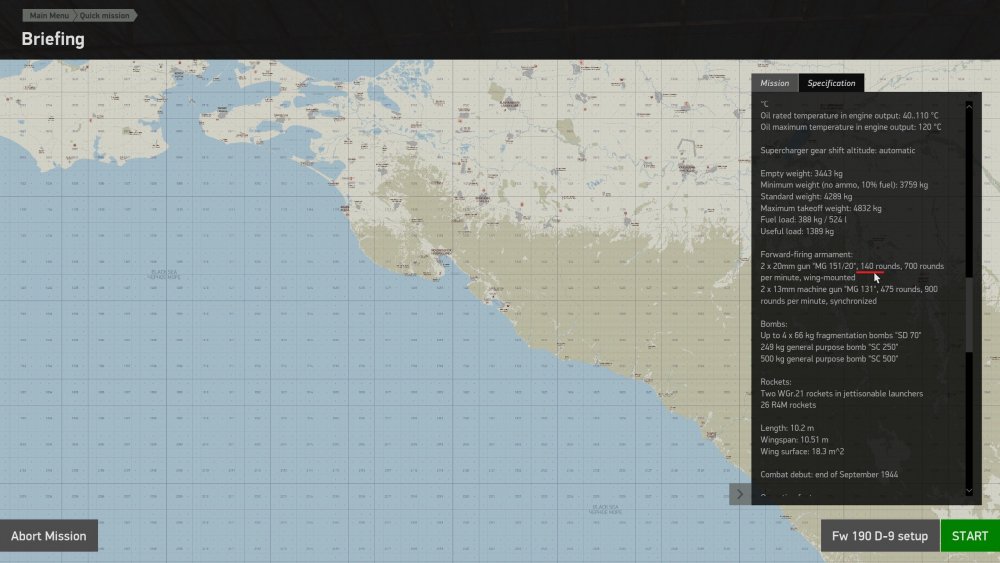The height and width of the screenshot is (563, 1000).
Task: Click the WGr.21 rockets line
Action: (841, 393)
